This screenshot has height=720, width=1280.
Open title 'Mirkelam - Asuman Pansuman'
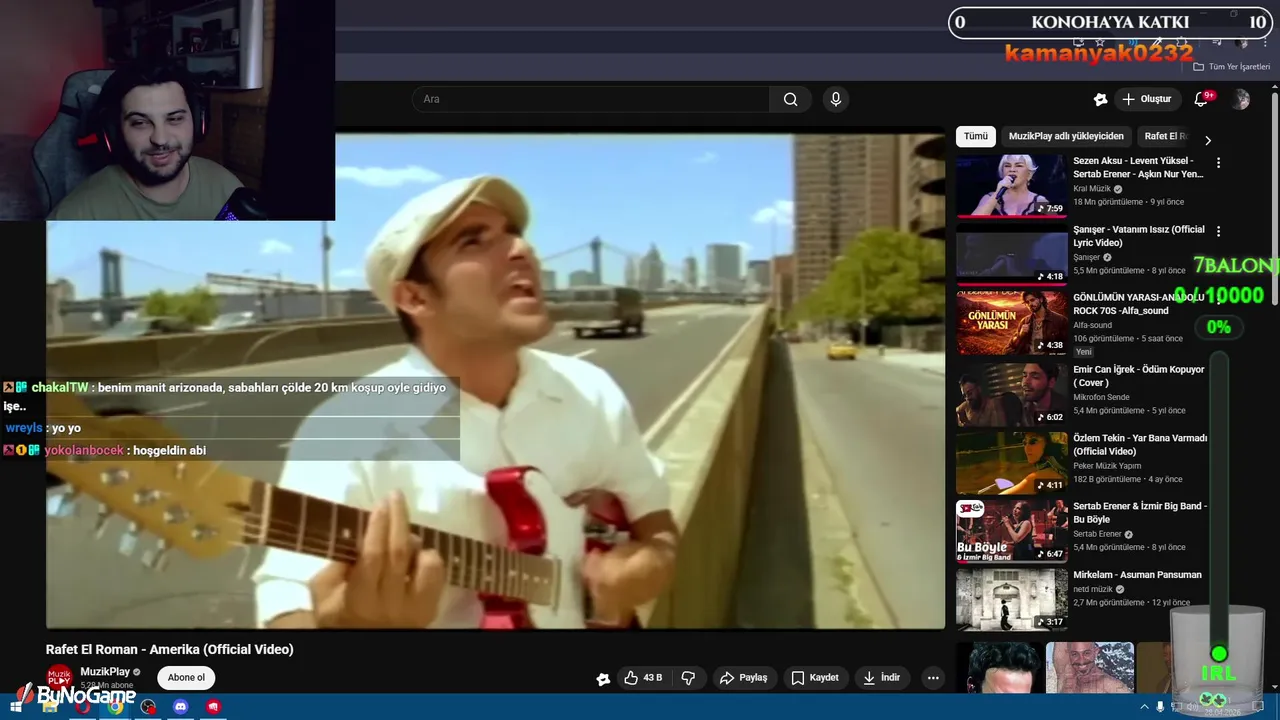1137,575
